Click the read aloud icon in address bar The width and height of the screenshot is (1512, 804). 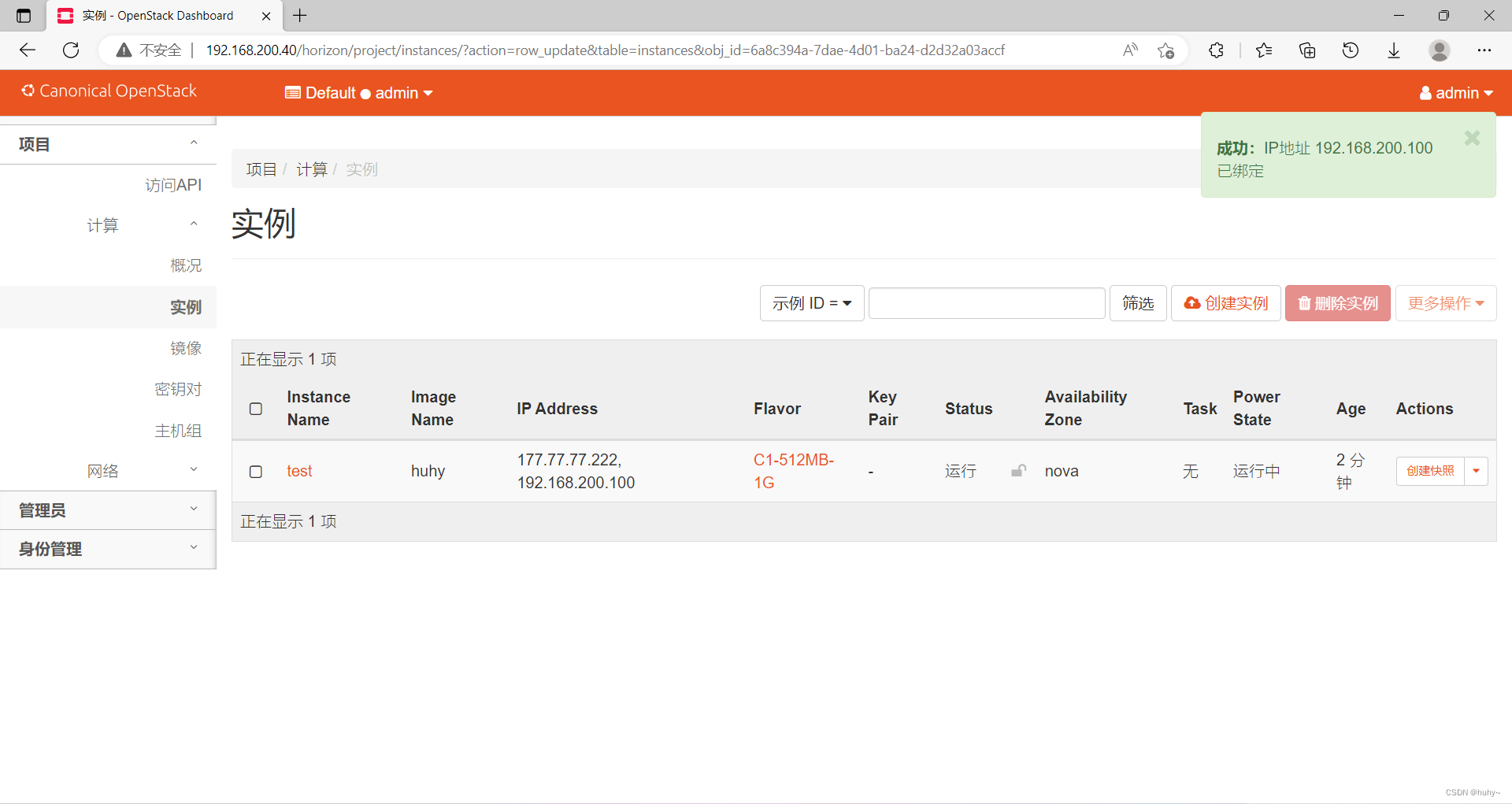1130,50
